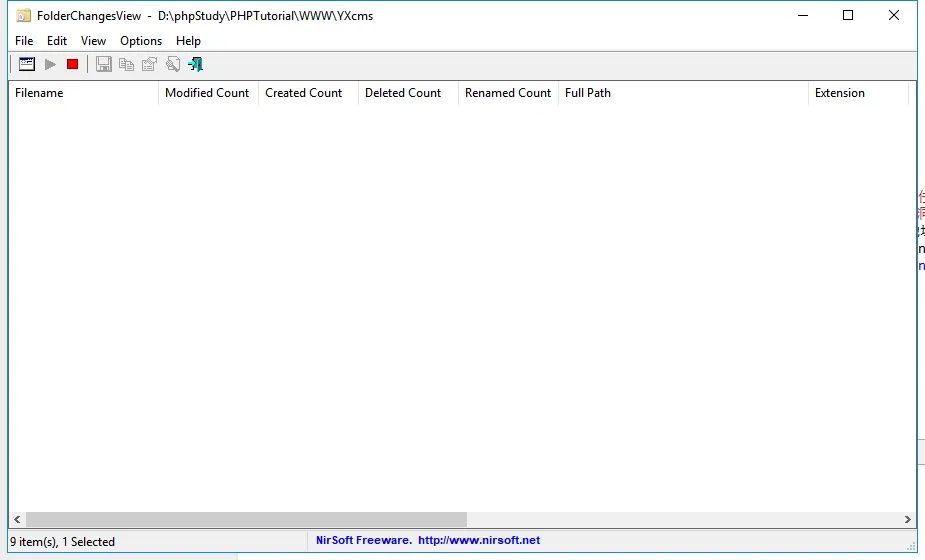Screen dimensions: 925x560
Task: Click the Find toolbar icon
Action: (x=172, y=64)
